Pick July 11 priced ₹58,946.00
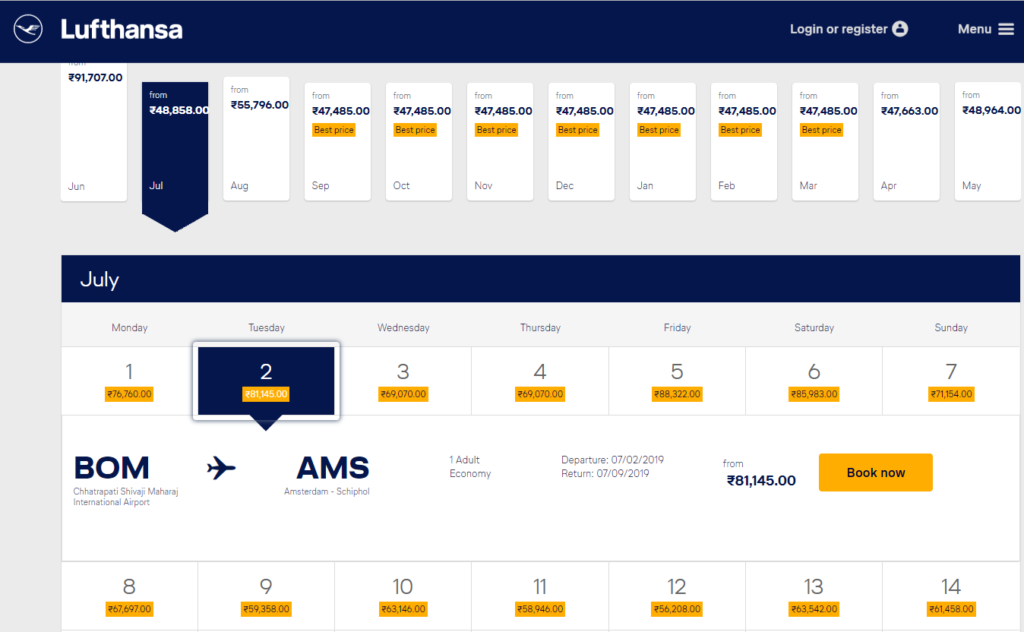Image resolution: width=1024 pixels, height=632 pixels. click(x=540, y=596)
